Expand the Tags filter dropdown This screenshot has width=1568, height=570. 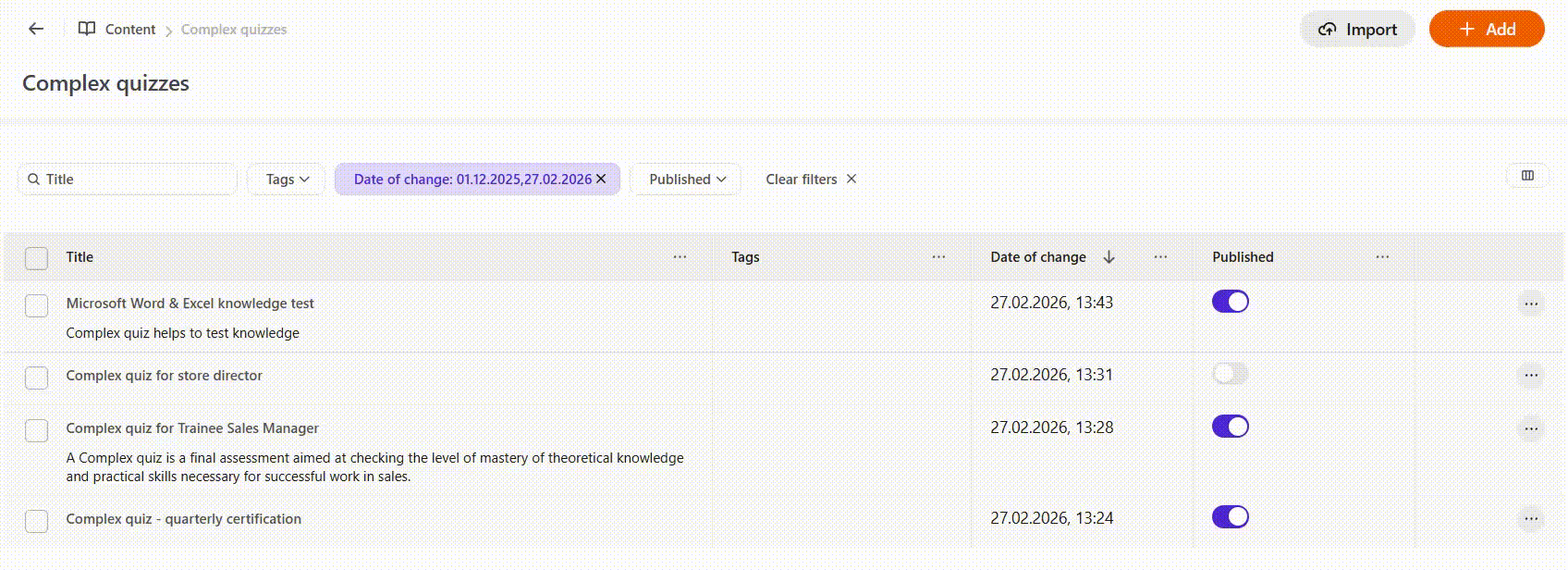tap(287, 180)
